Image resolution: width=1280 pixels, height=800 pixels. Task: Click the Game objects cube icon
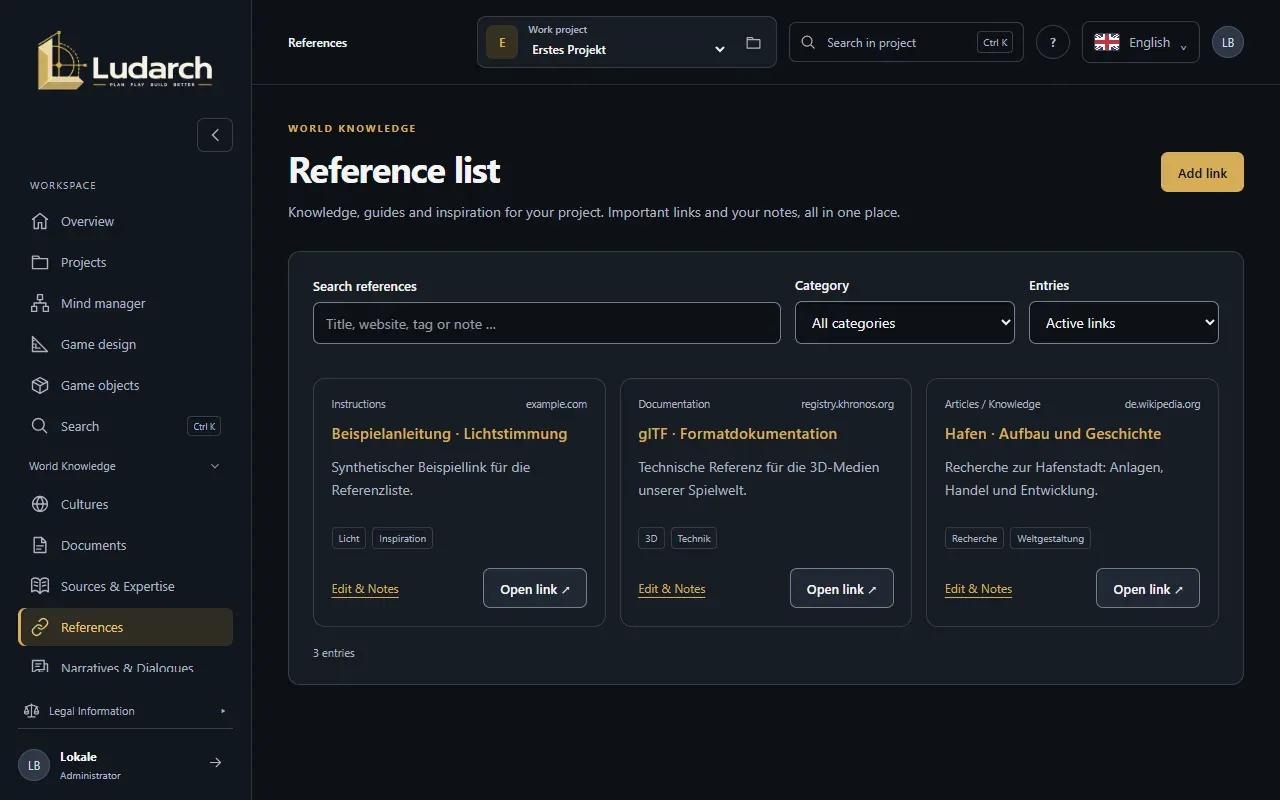click(x=40, y=385)
